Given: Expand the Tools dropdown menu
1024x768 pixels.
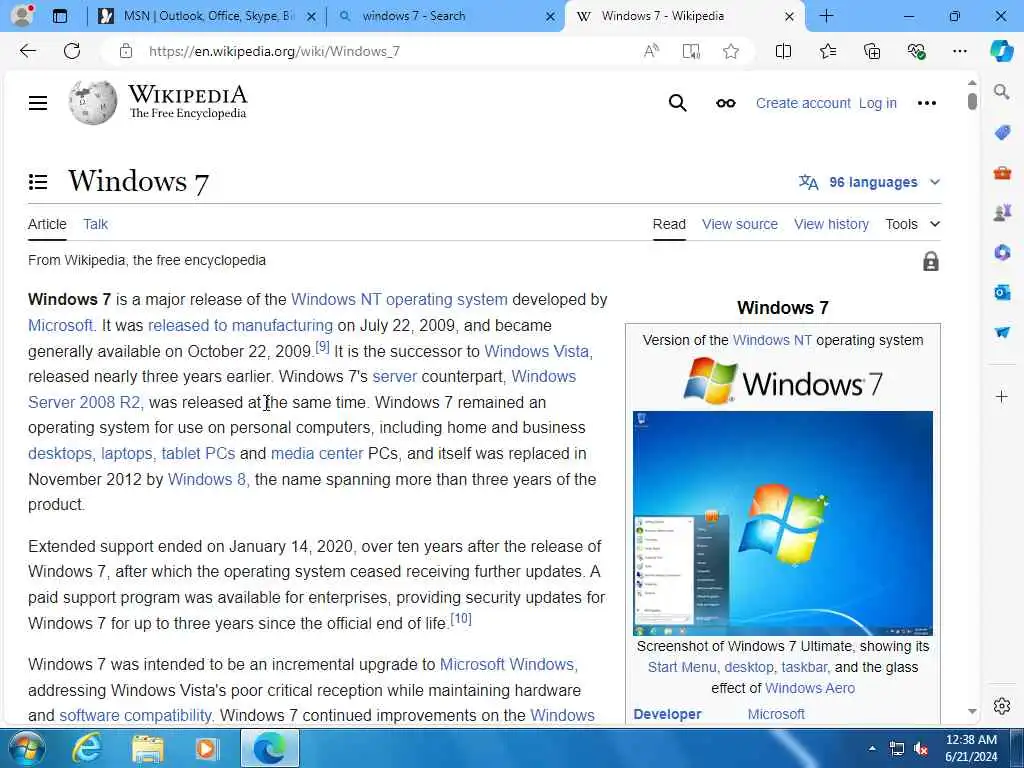Looking at the screenshot, I should (912, 224).
